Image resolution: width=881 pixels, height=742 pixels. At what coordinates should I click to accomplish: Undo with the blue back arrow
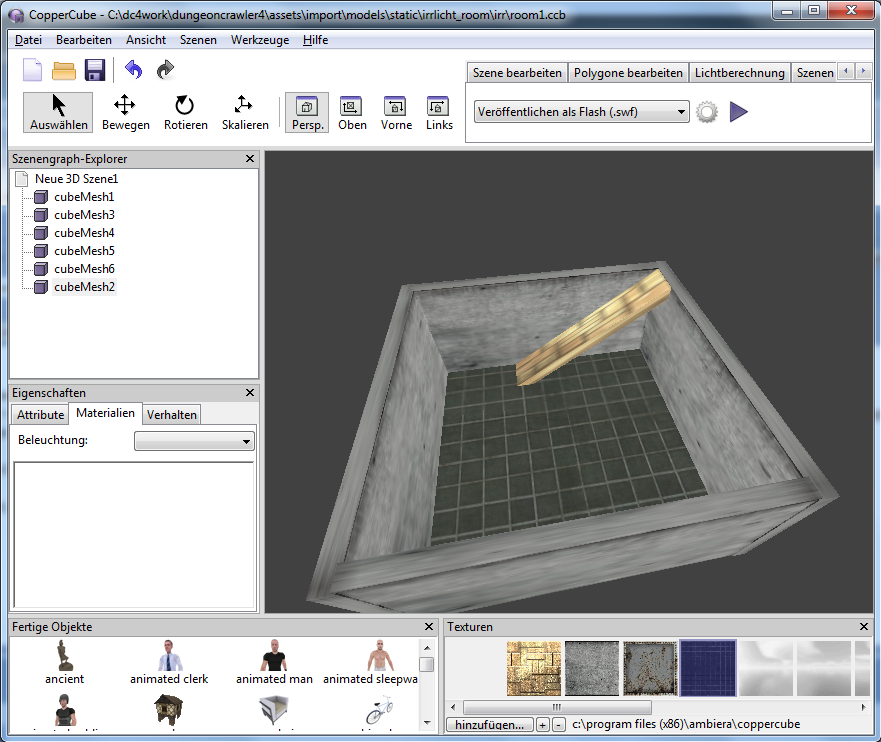133,70
